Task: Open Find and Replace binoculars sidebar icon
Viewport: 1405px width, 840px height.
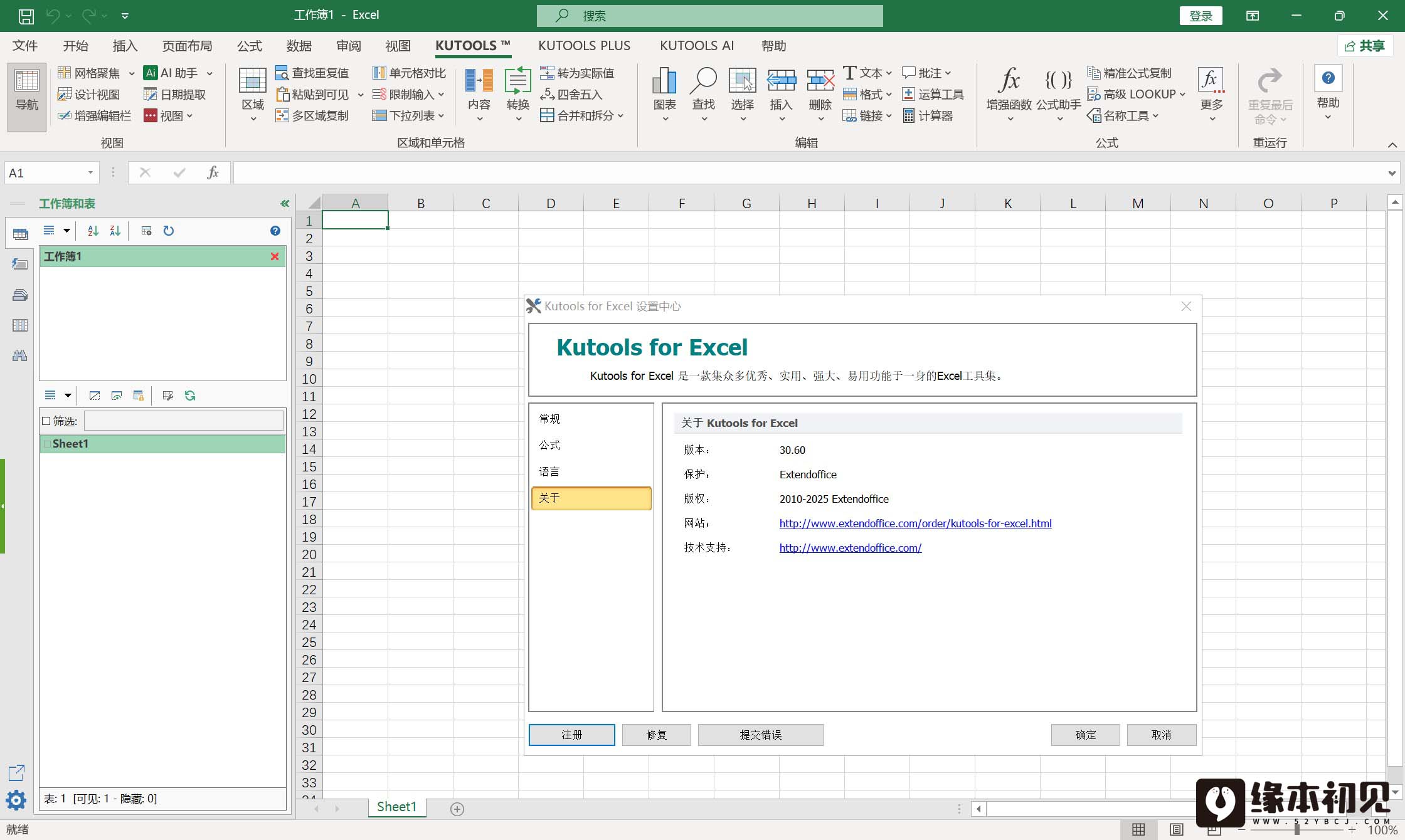Action: pos(19,355)
